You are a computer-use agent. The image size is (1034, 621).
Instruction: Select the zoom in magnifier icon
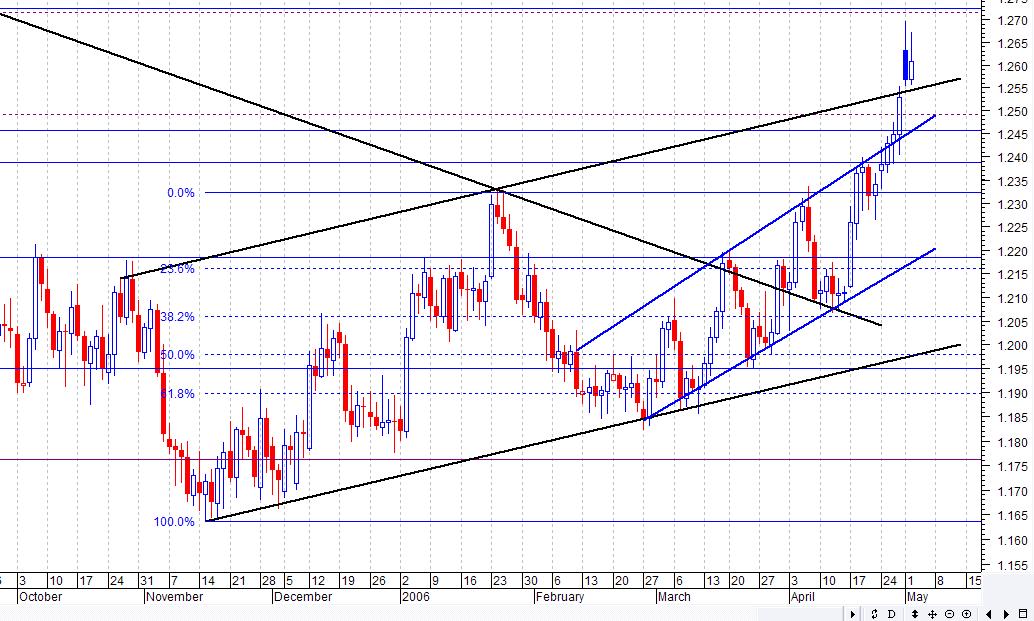966,612
